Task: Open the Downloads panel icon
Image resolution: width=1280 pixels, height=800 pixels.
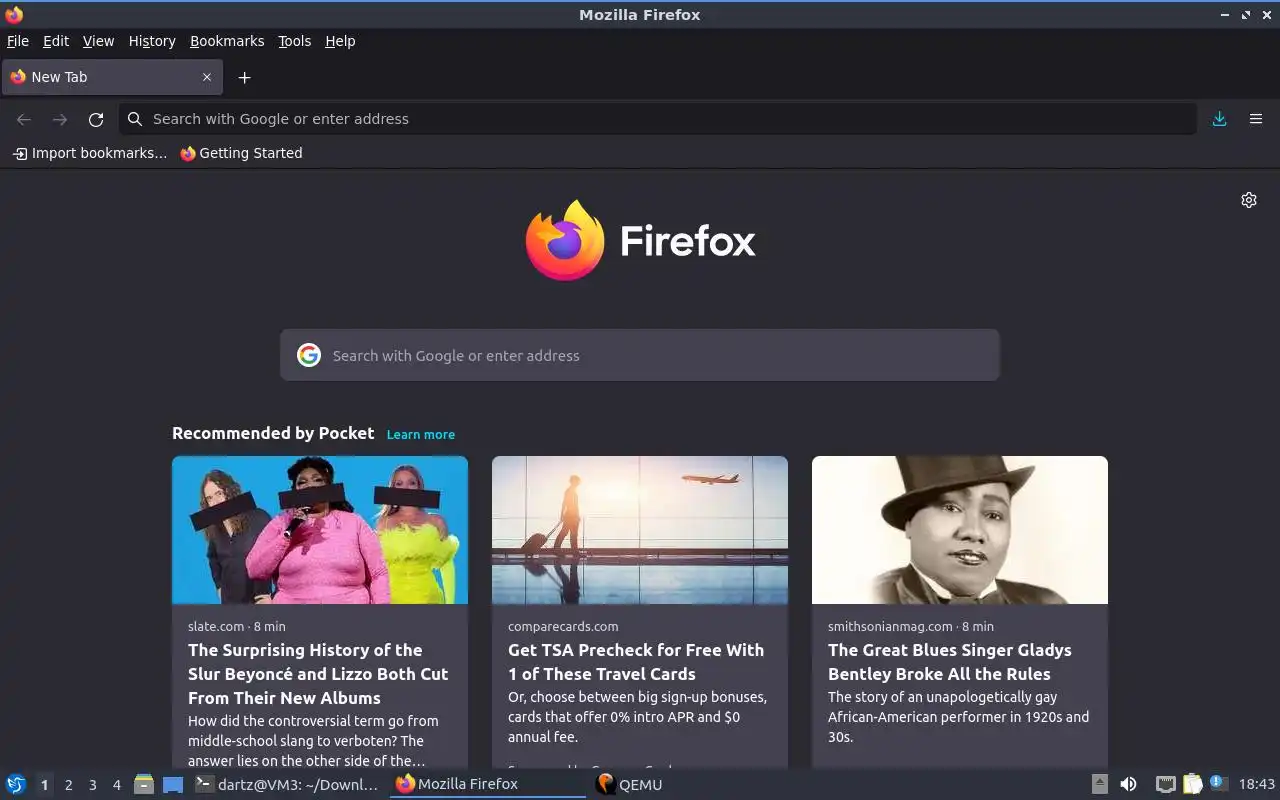Action: pos(1219,119)
